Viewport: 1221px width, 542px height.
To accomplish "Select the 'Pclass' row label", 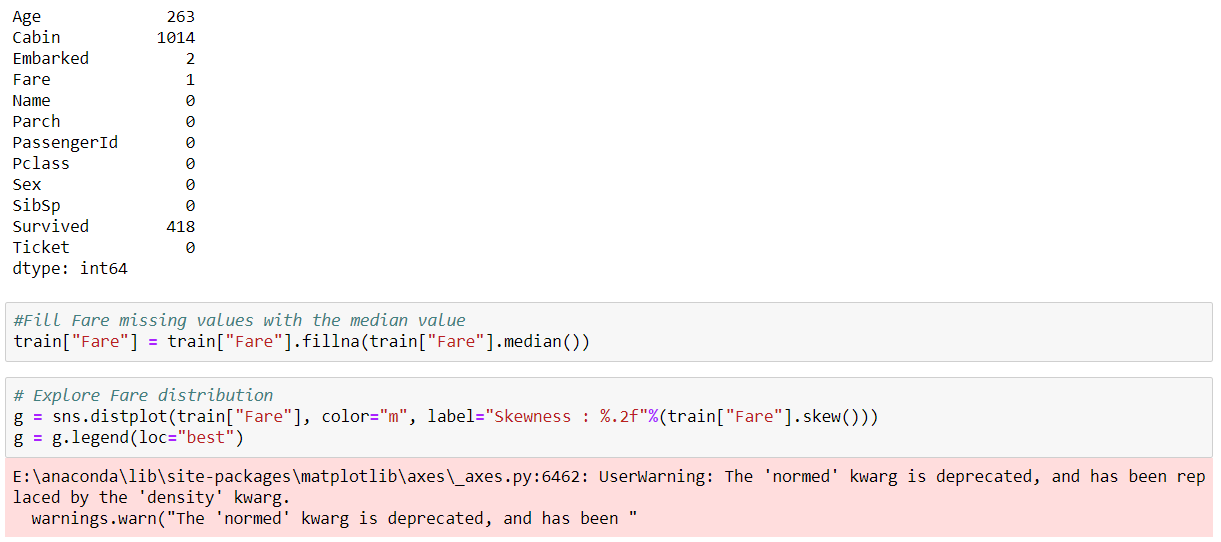I will (x=41, y=164).
